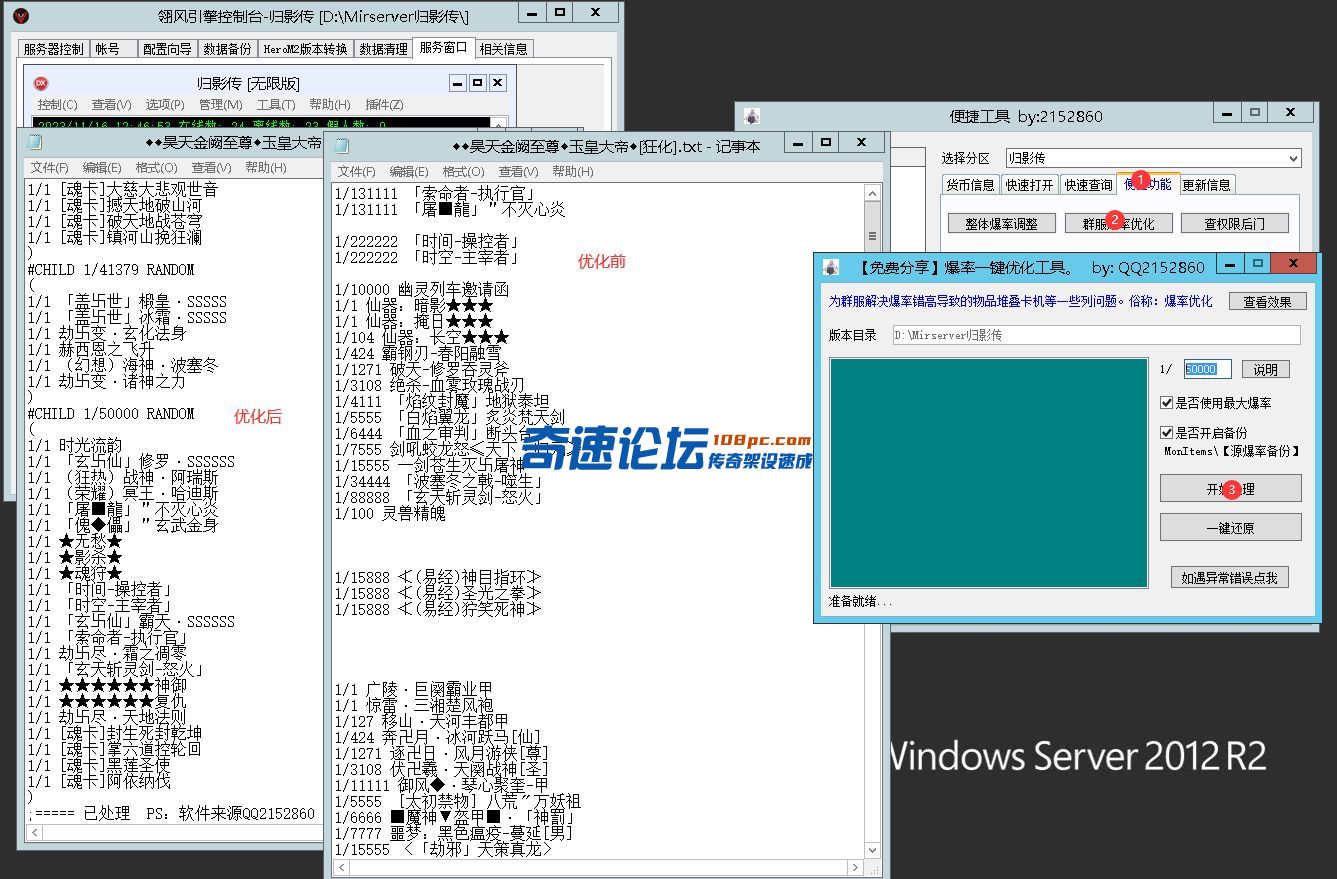1337x879 pixels.
Task: Open 帮助(H) menu in [狂化].txt Notepad
Action: pos(572,172)
